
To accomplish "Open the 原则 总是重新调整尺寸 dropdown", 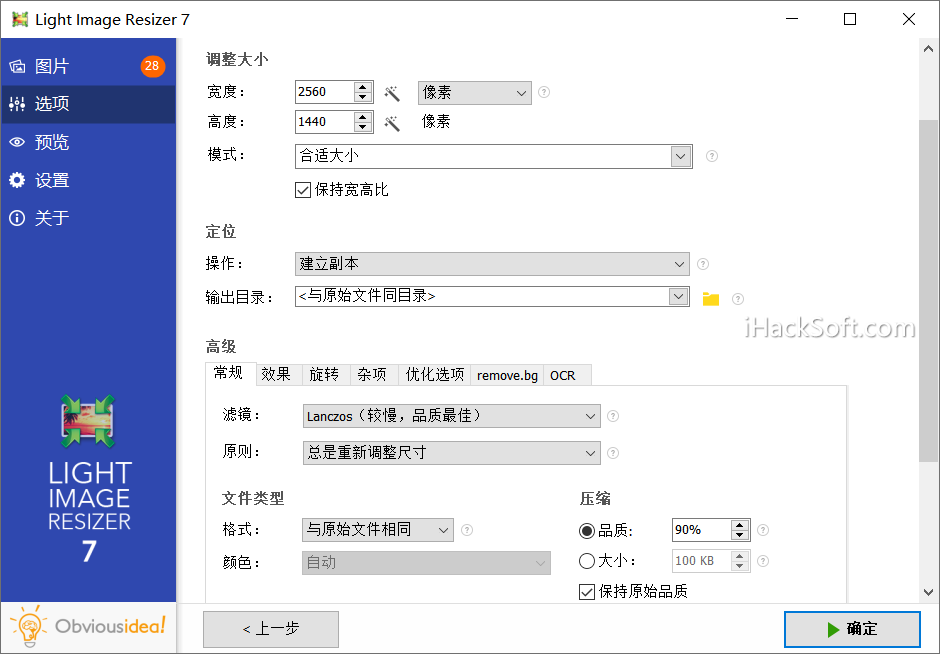I will coord(451,453).
